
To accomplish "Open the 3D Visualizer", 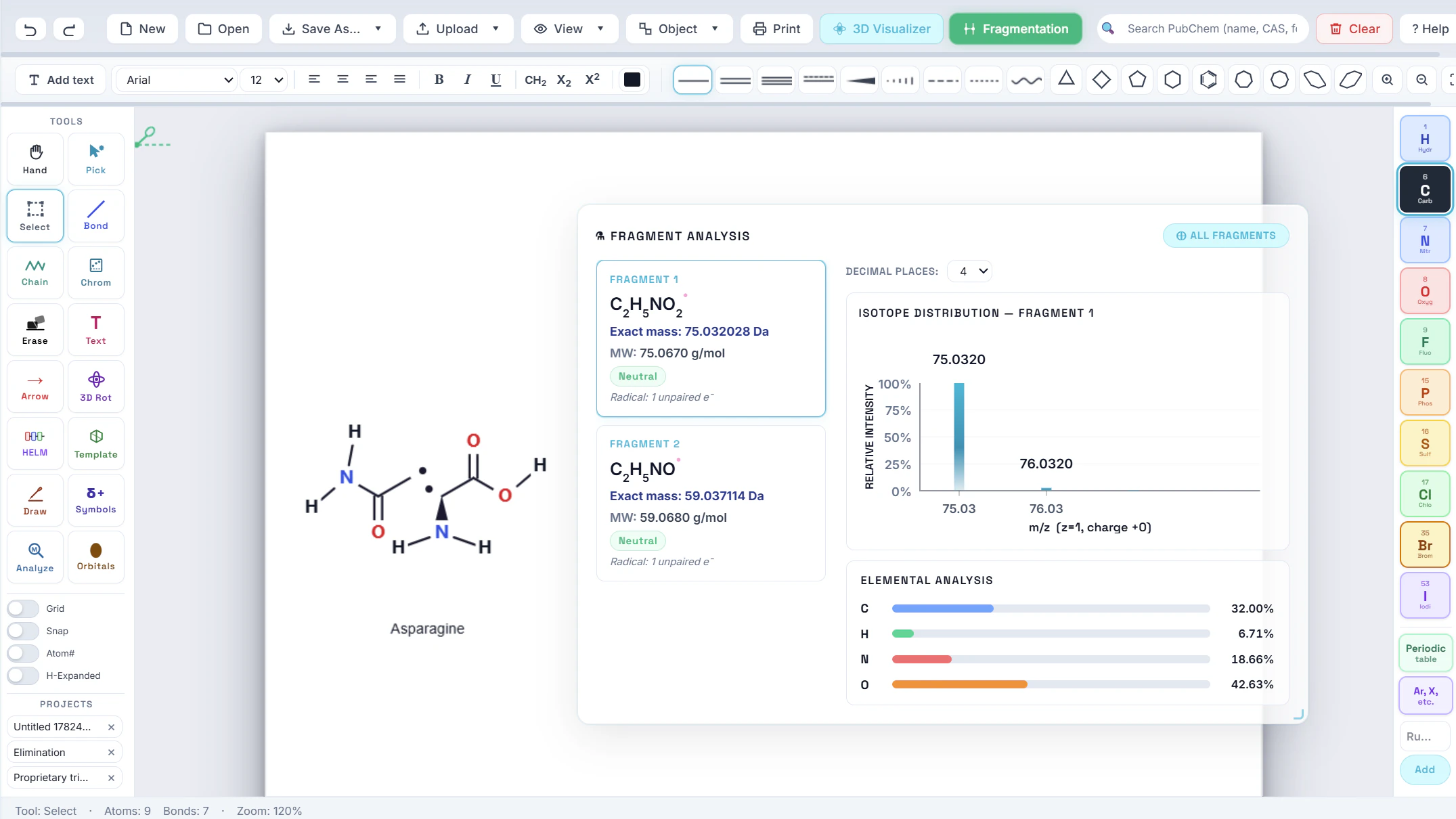I will [x=881, y=29].
